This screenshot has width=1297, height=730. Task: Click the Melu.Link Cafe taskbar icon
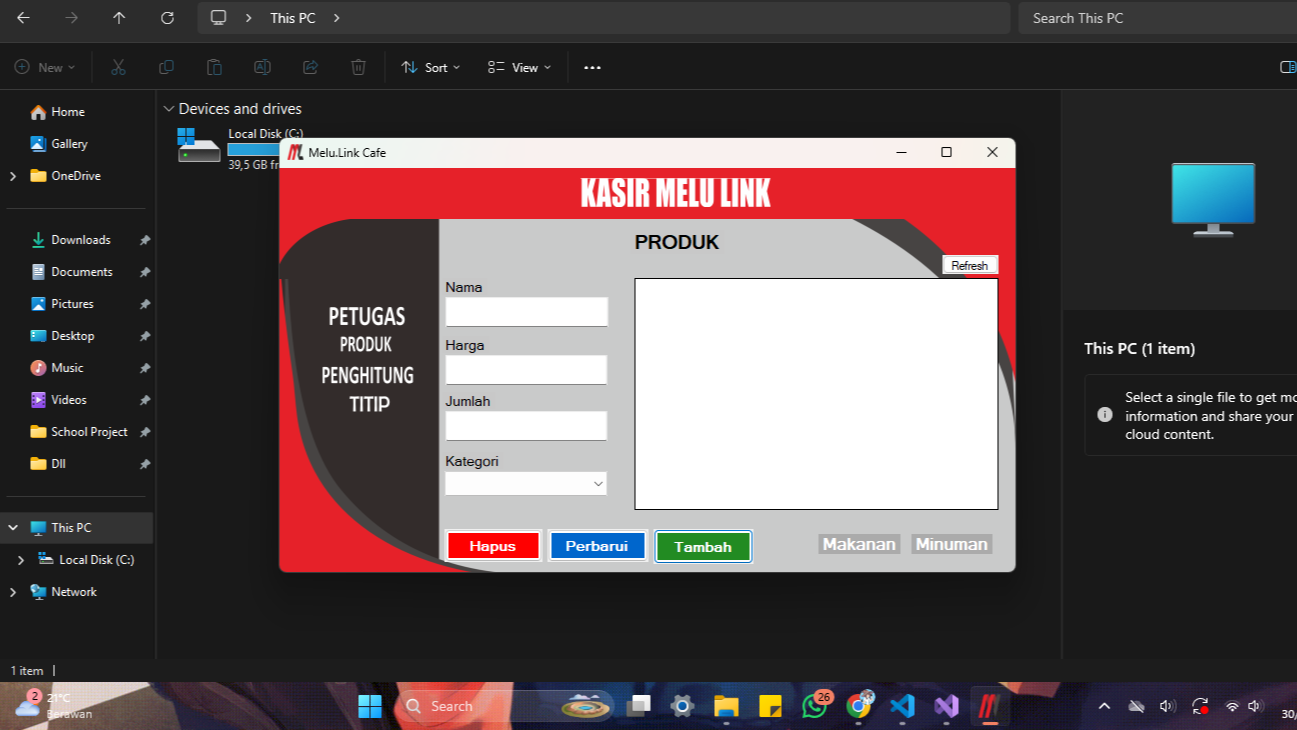989,705
